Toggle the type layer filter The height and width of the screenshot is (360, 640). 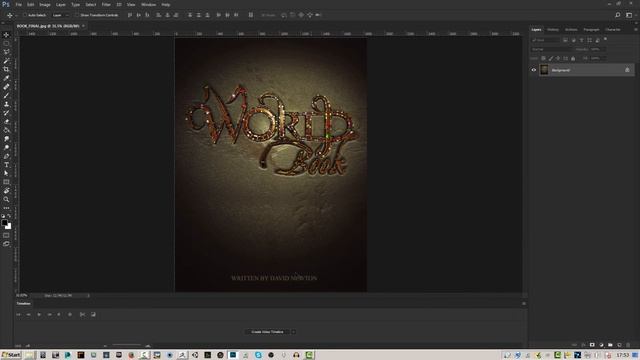(x=582, y=40)
